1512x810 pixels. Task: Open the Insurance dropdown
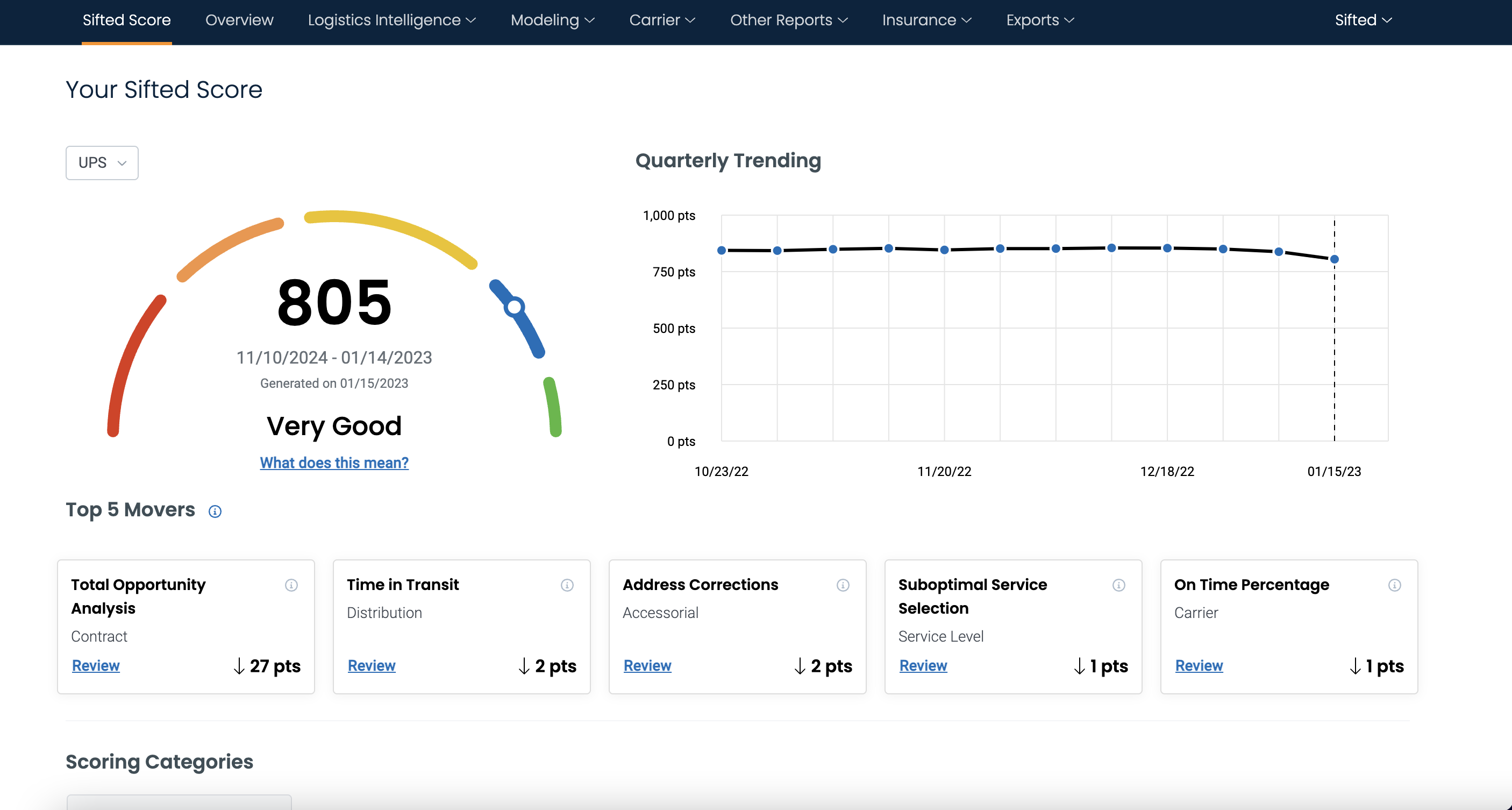coord(926,19)
